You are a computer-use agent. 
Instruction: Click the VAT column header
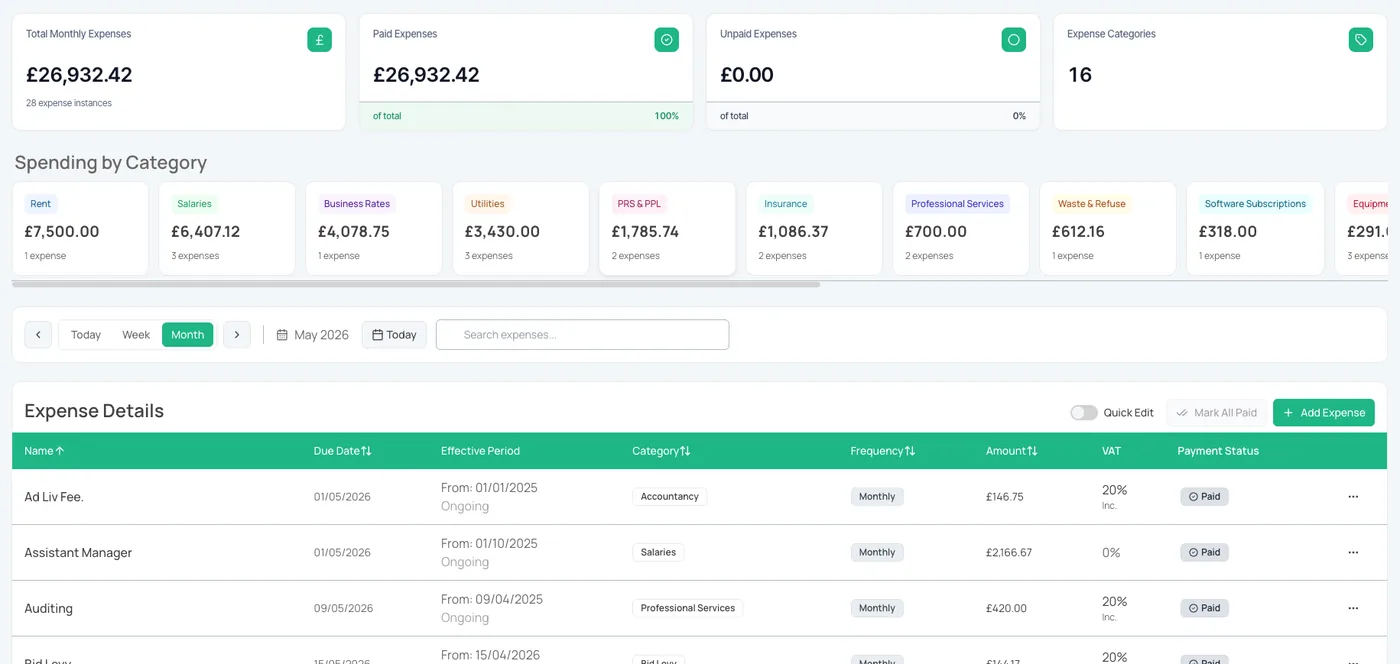[x=1111, y=451]
